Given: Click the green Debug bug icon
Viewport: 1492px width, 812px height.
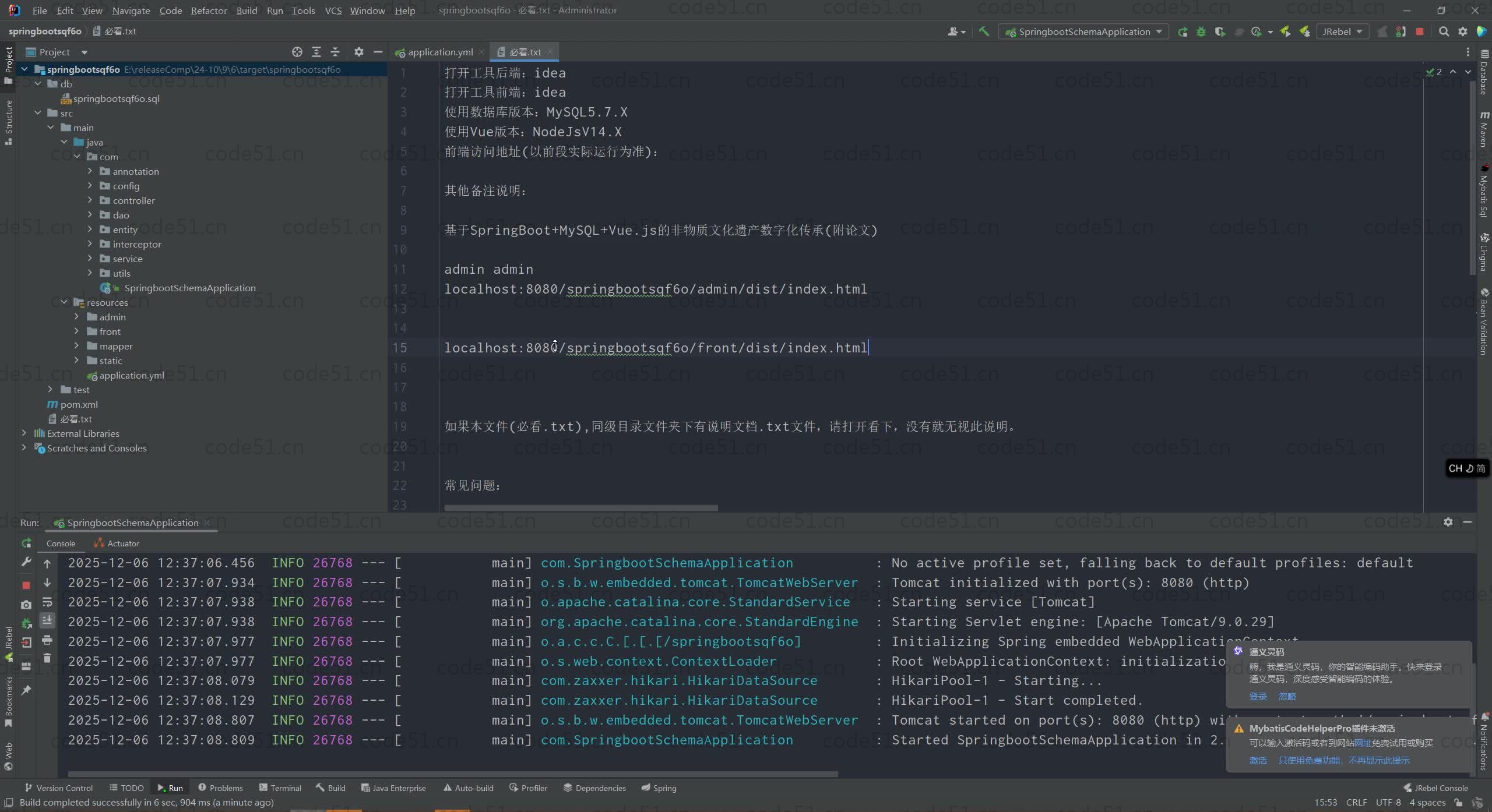Looking at the screenshot, I should pyautogui.click(x=1201, y=31).
